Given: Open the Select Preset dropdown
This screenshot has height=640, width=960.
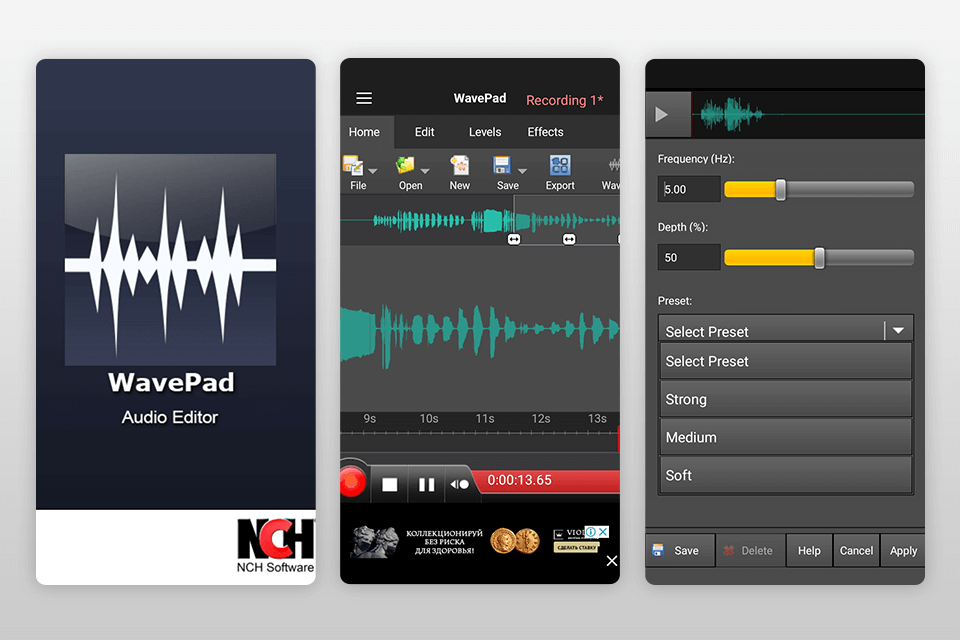Looking at the screenshot, I should [x=785, y=330].
